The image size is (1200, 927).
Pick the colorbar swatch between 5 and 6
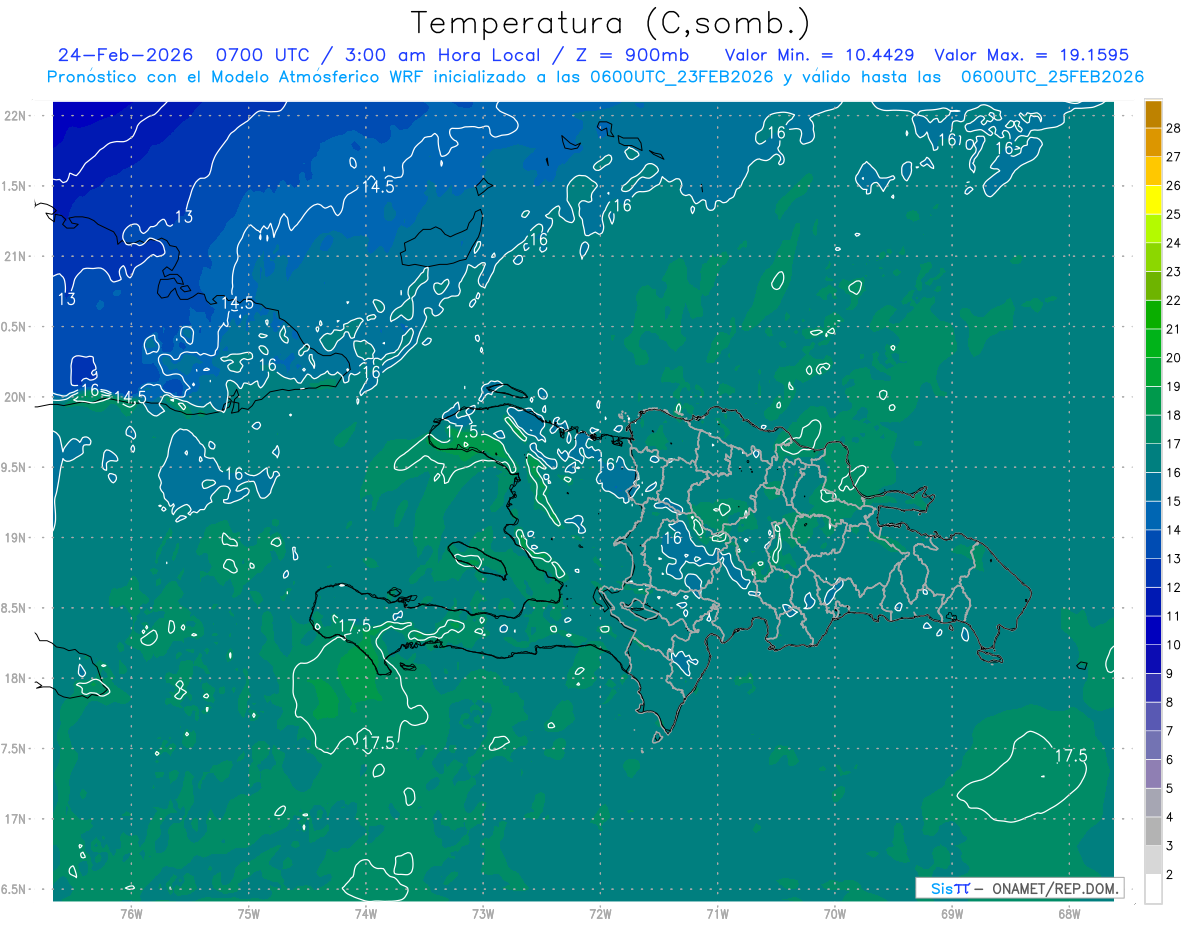pyautogui.click(x=1153, y=774)
